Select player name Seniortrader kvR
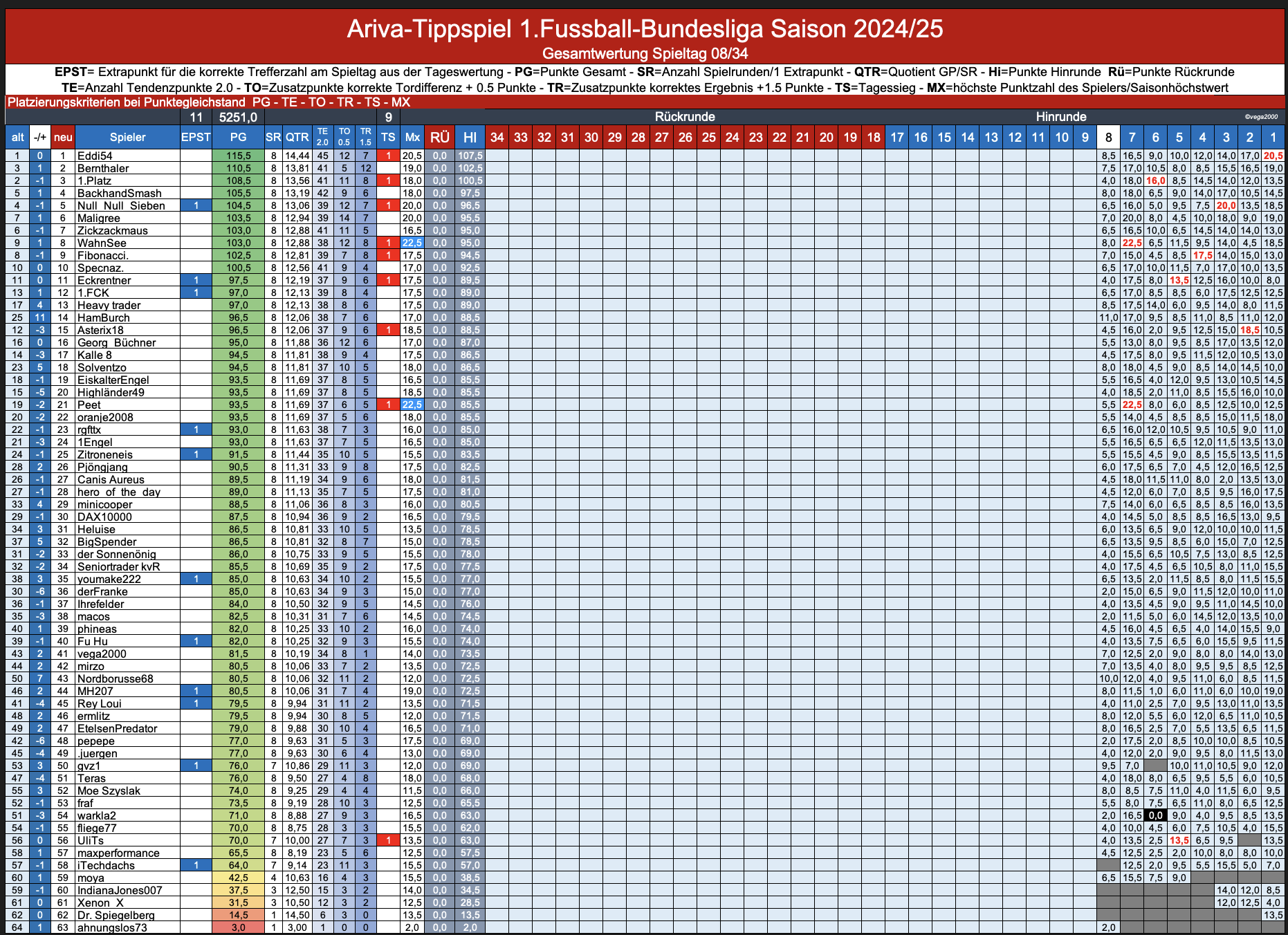1288x935 pixels. tap(118, 566)
